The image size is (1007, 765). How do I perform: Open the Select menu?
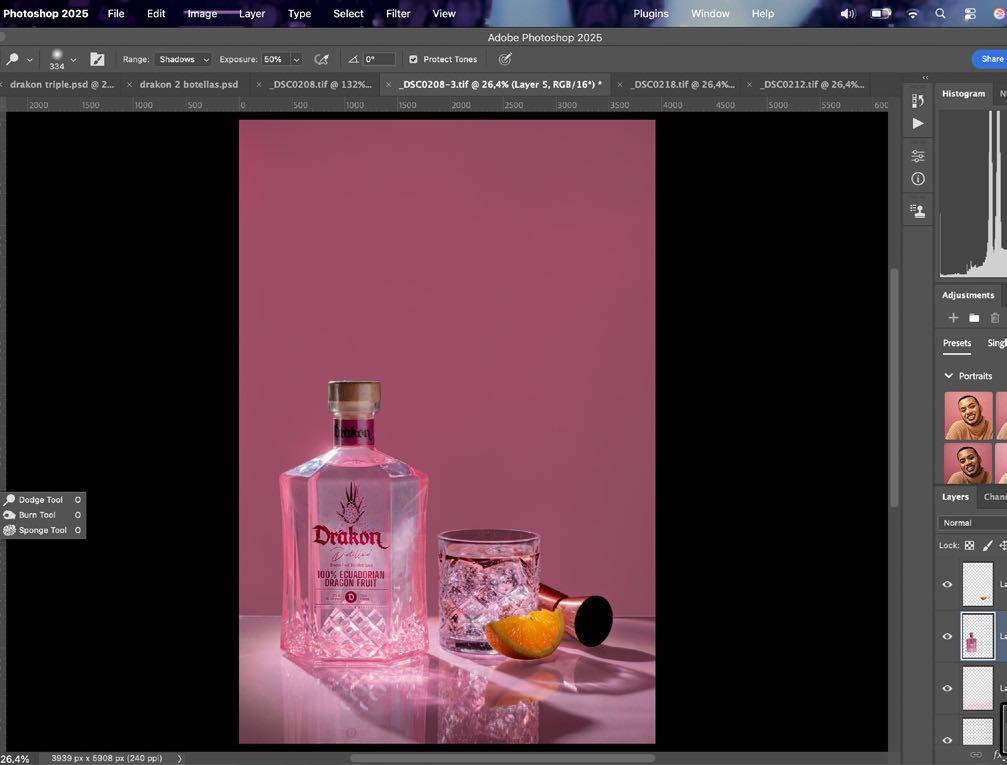coord(348,13)
